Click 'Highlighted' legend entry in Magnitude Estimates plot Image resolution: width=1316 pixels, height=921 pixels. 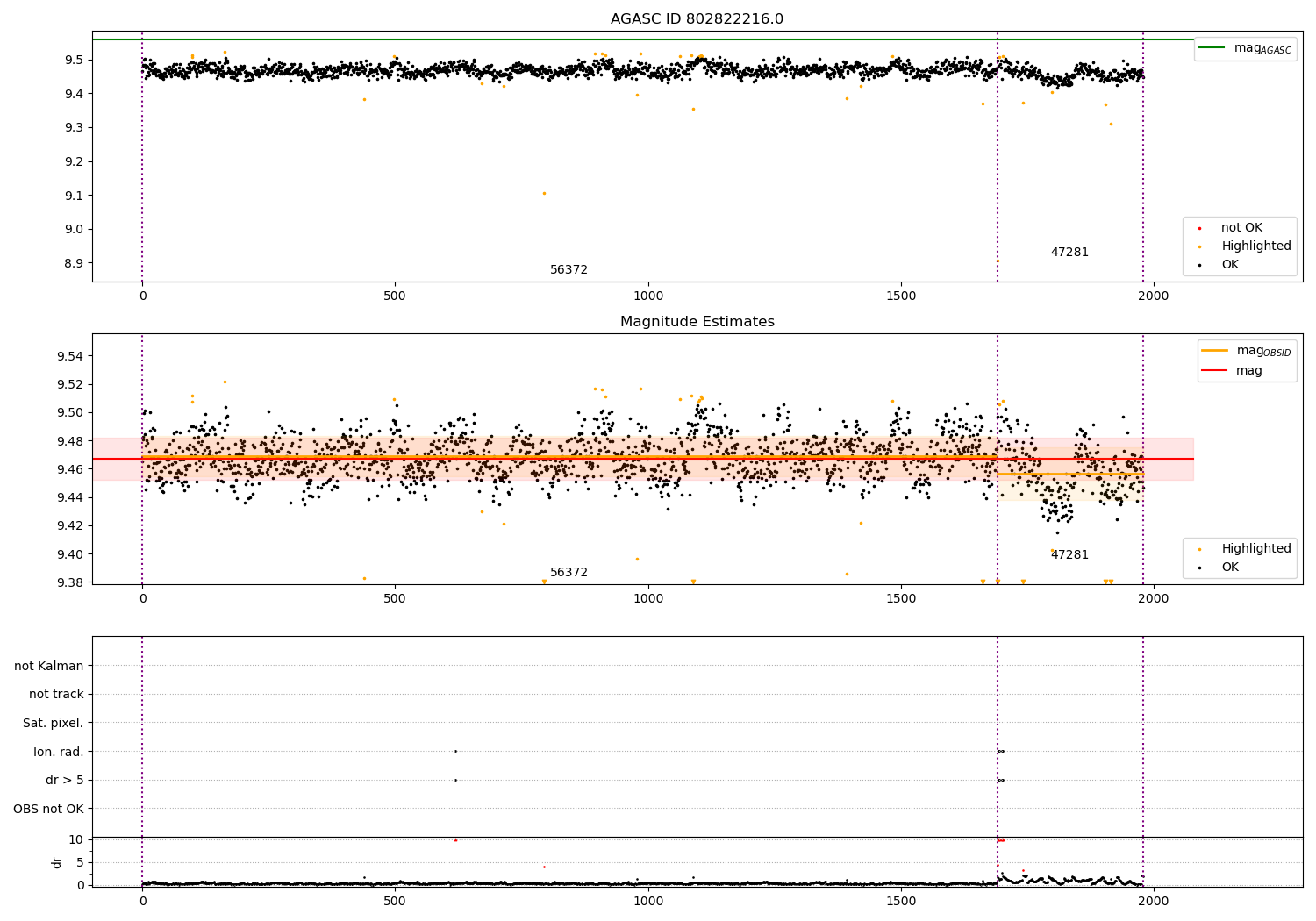pos(1255,549)
